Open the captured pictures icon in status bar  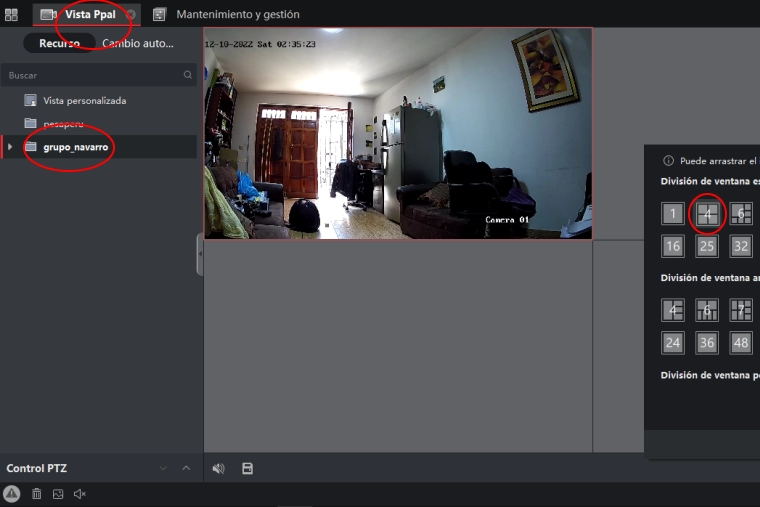(x=58, y=494)
